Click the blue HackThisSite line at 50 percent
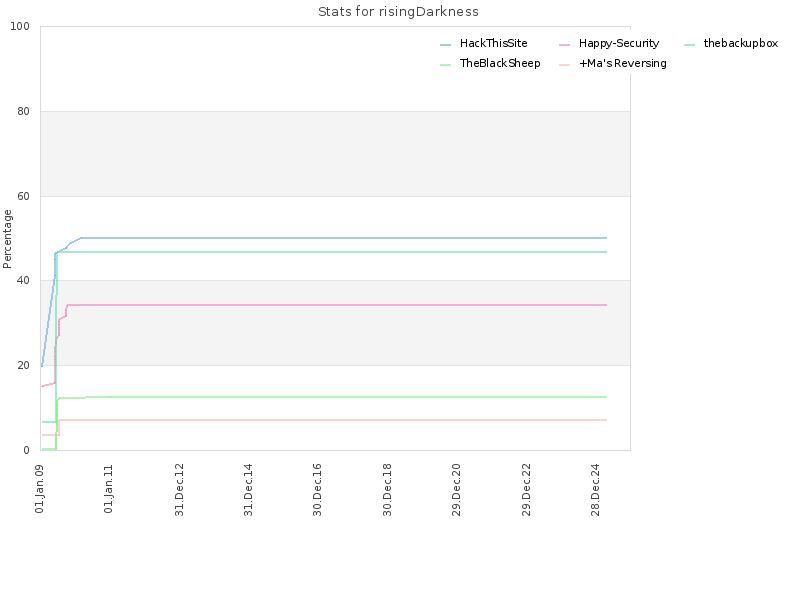 (x=344, y=238)
